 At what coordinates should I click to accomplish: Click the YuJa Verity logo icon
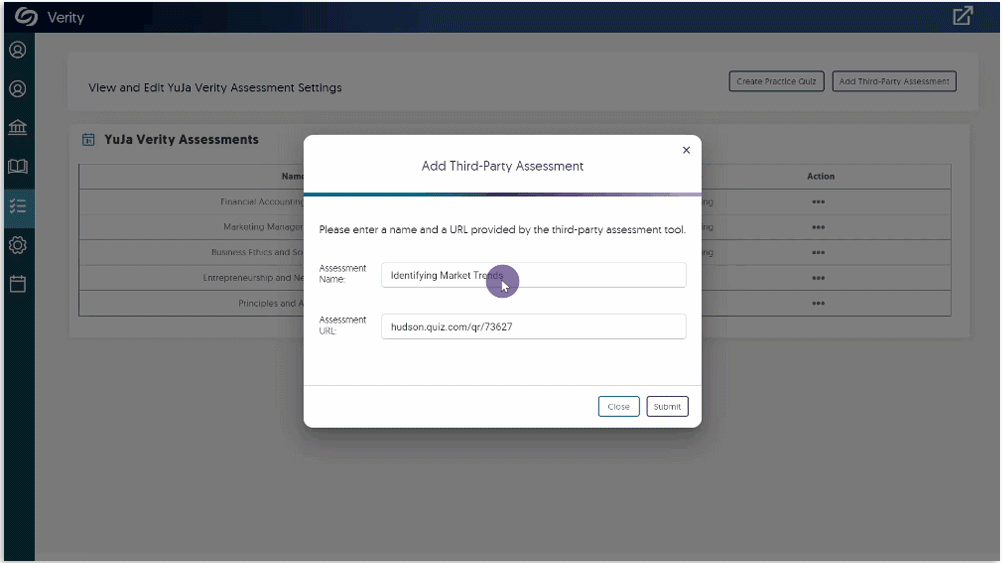pos(25,17)
